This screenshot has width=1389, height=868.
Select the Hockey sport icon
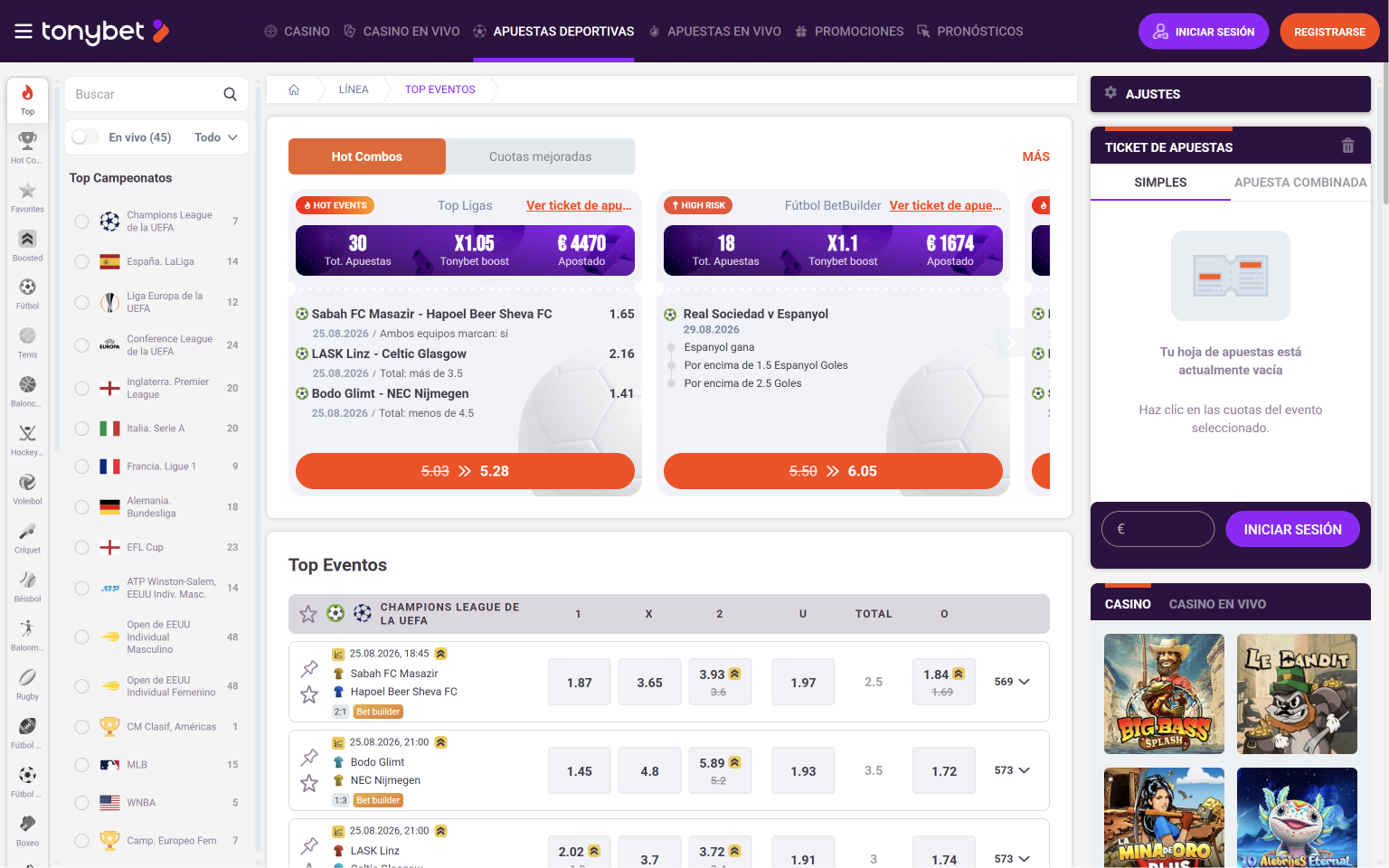coord(27,440)
